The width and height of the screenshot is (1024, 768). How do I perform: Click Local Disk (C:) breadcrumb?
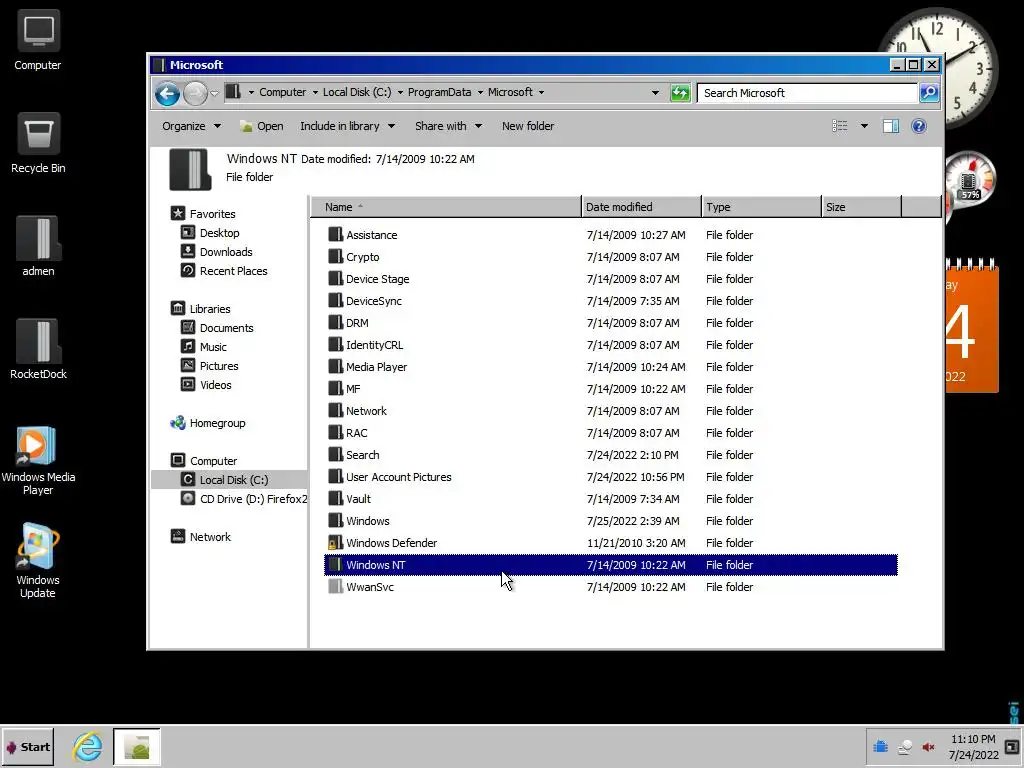pyautogui.click(x=357, y=92)
